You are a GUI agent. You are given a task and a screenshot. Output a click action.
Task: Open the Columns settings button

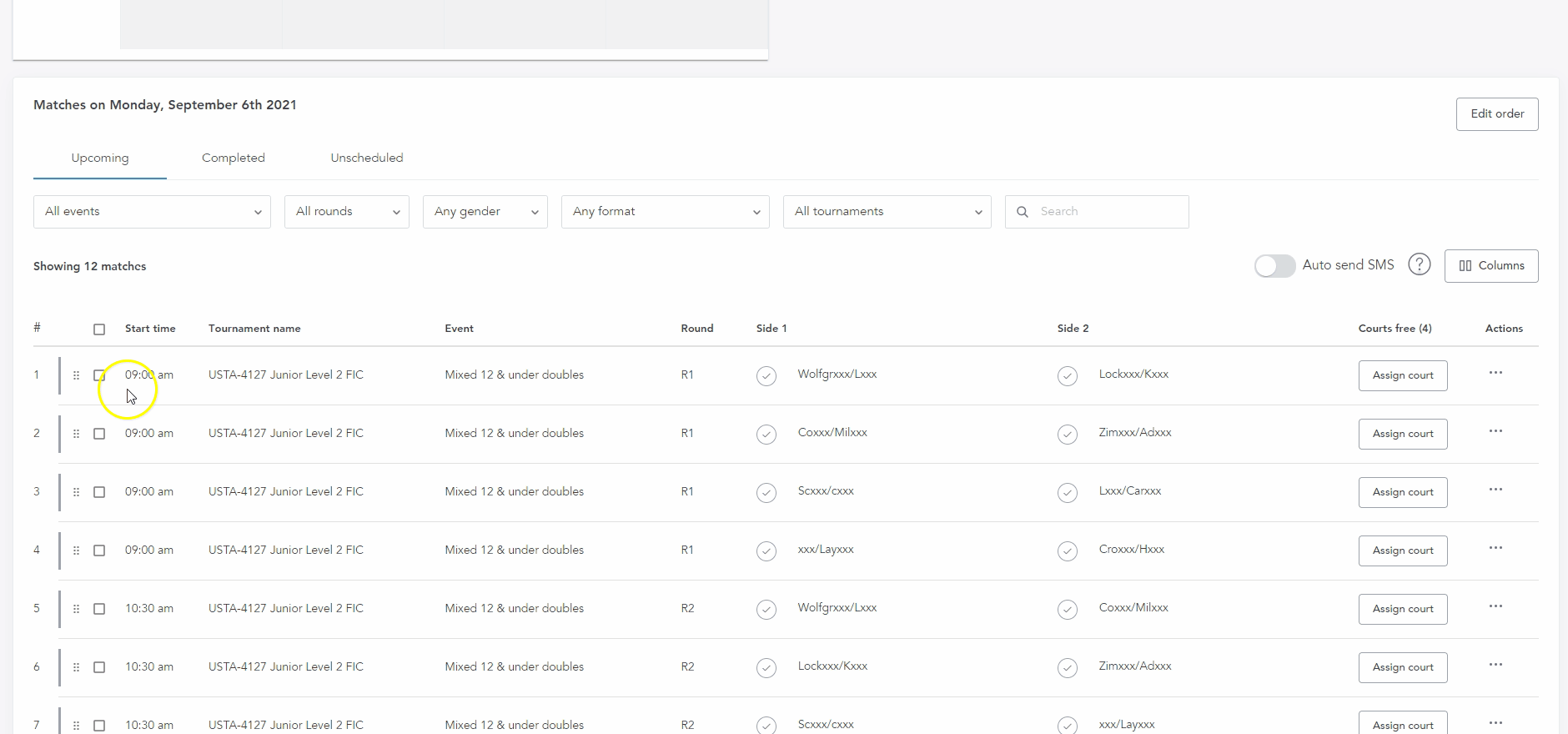click(1491, 266)
